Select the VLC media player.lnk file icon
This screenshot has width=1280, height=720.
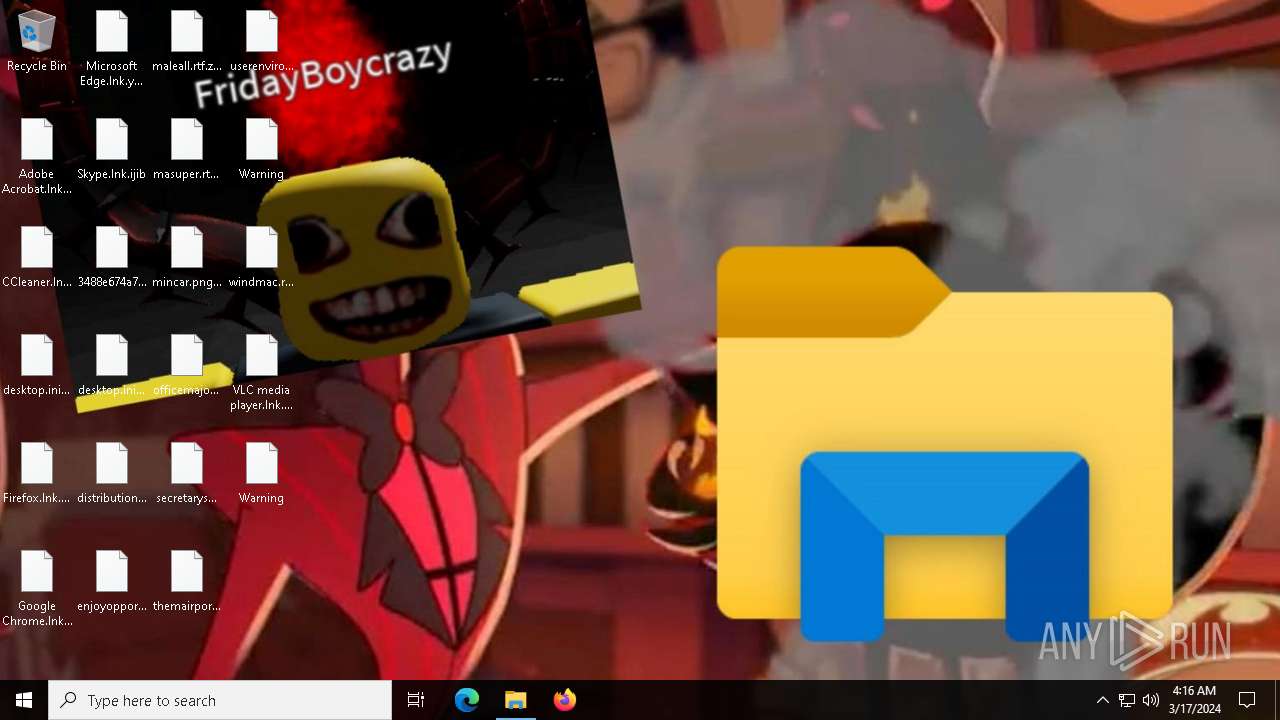(262, 373)
